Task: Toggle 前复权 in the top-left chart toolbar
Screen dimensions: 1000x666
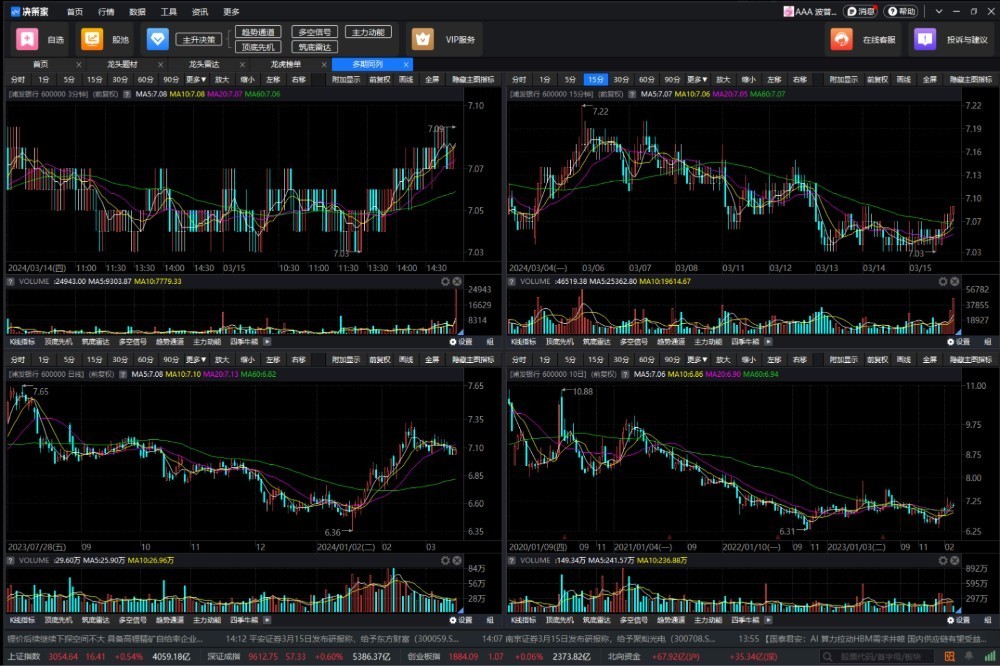Action: (379, 79)
